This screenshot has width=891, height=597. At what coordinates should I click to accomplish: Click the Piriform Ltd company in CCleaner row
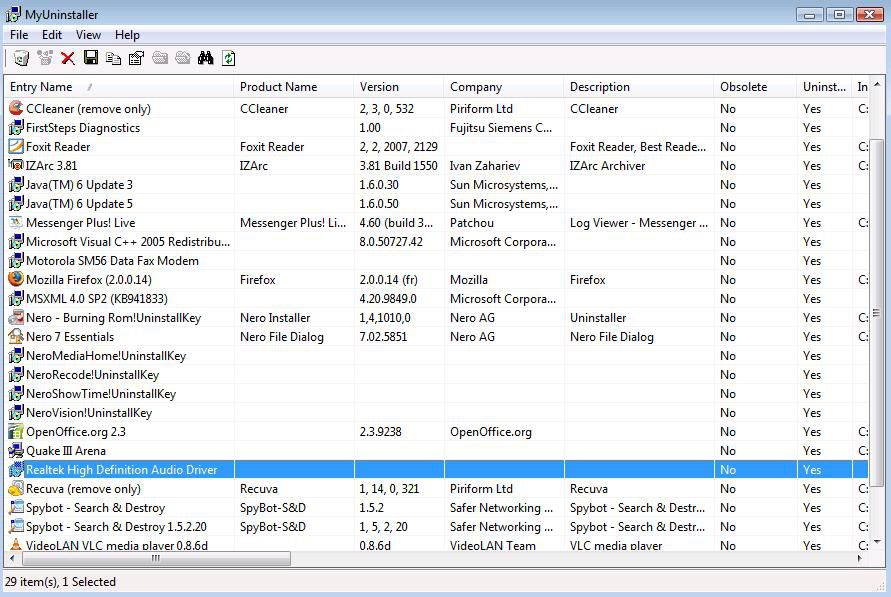pyautogui.click(x=481, y=108)
